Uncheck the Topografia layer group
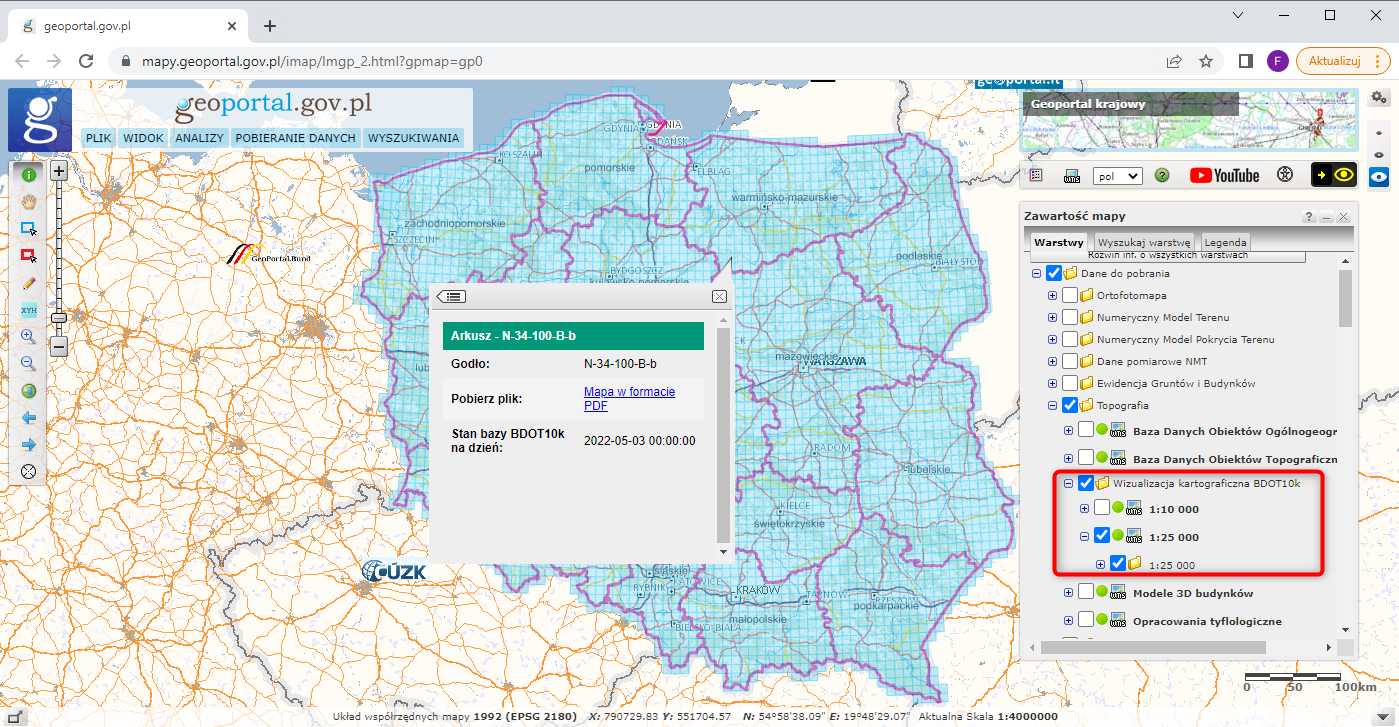Viewport: 1399px width, 727px height. (1070, 405)
